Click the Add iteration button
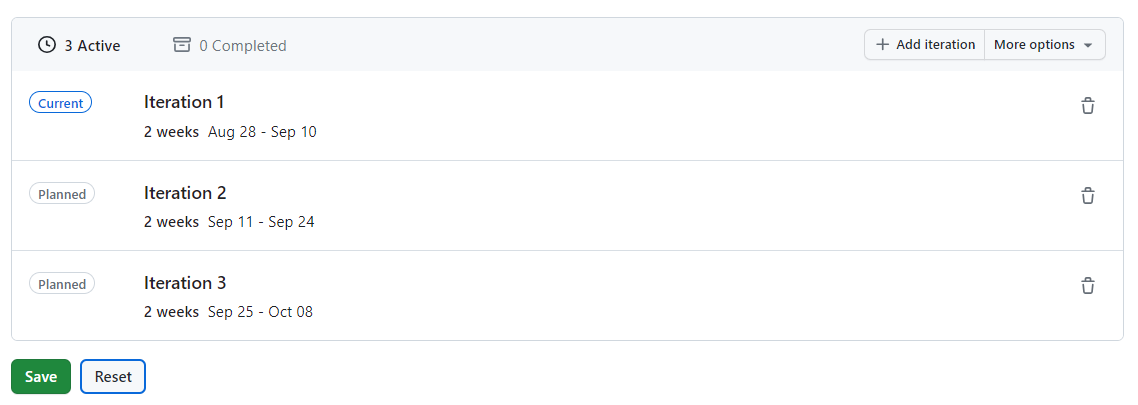This screenshot has width=1138, height=405. [925, 44]
